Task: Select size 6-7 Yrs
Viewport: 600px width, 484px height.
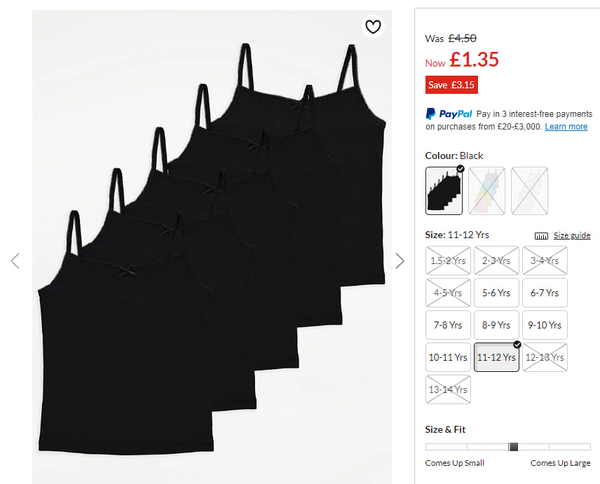Action: 545,293
